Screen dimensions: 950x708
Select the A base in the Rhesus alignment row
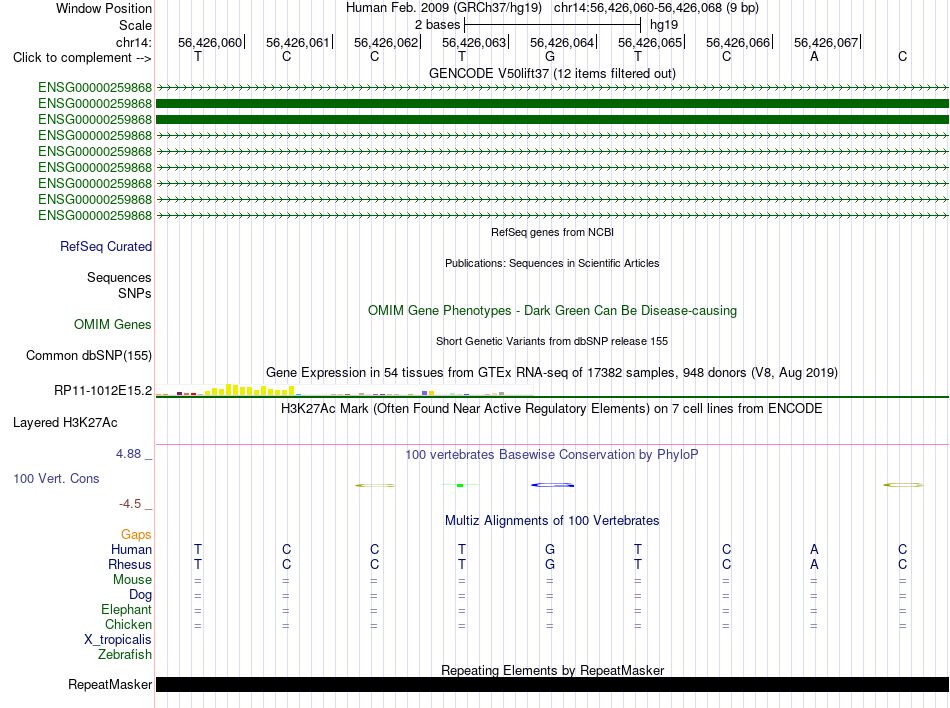[814, 564]
